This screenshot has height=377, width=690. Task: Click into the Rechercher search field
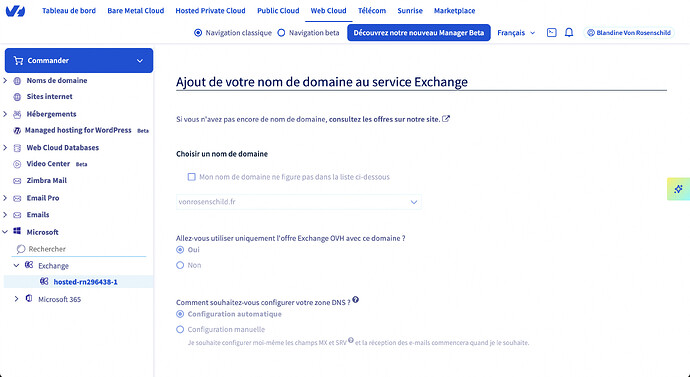(x=79, y=249)
